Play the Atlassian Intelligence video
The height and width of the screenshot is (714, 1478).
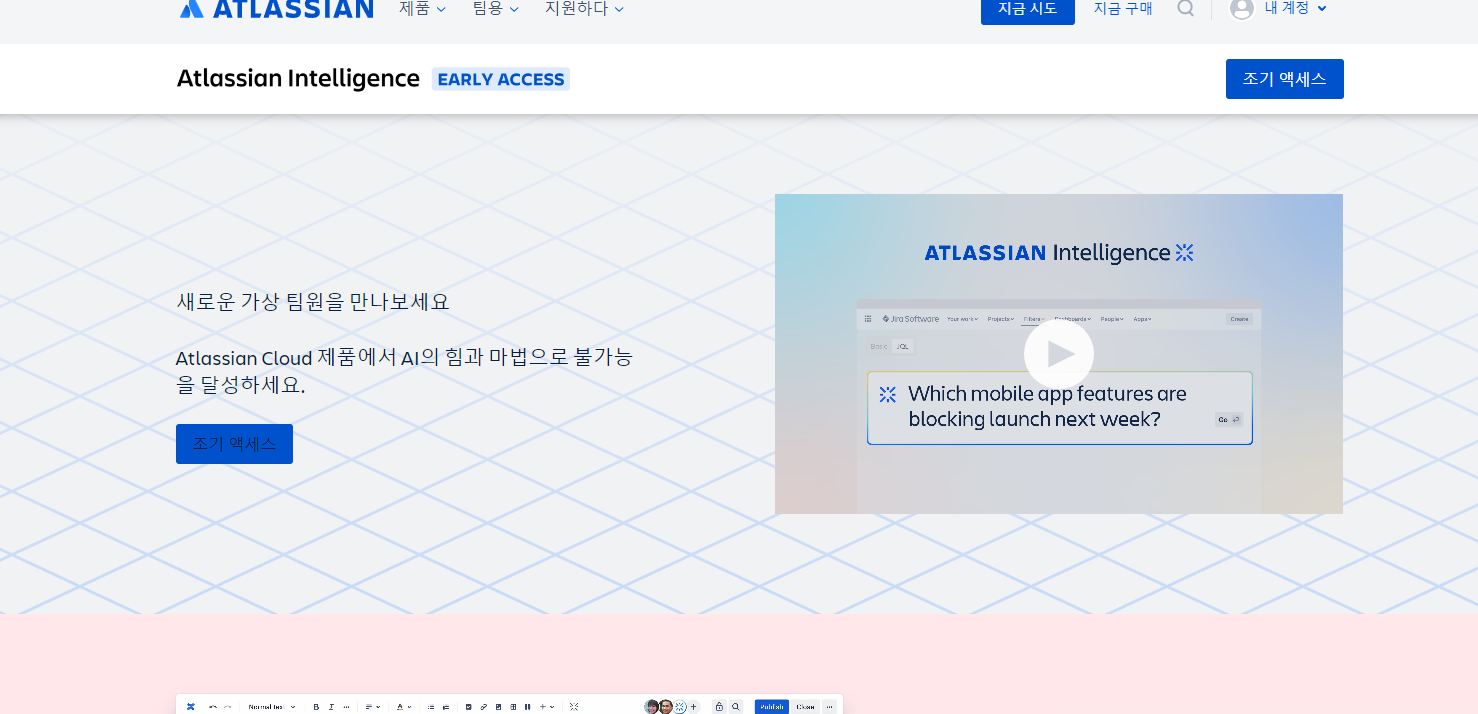tap(1059, 354)
